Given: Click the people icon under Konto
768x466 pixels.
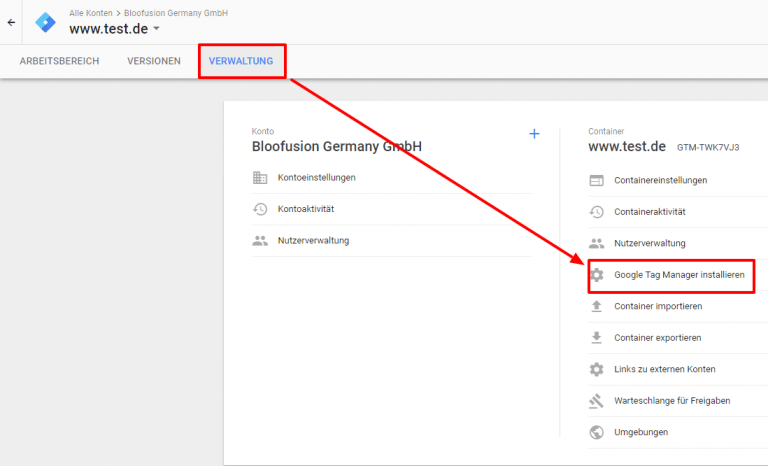Looking at the screenshot, I should [260, 241].
